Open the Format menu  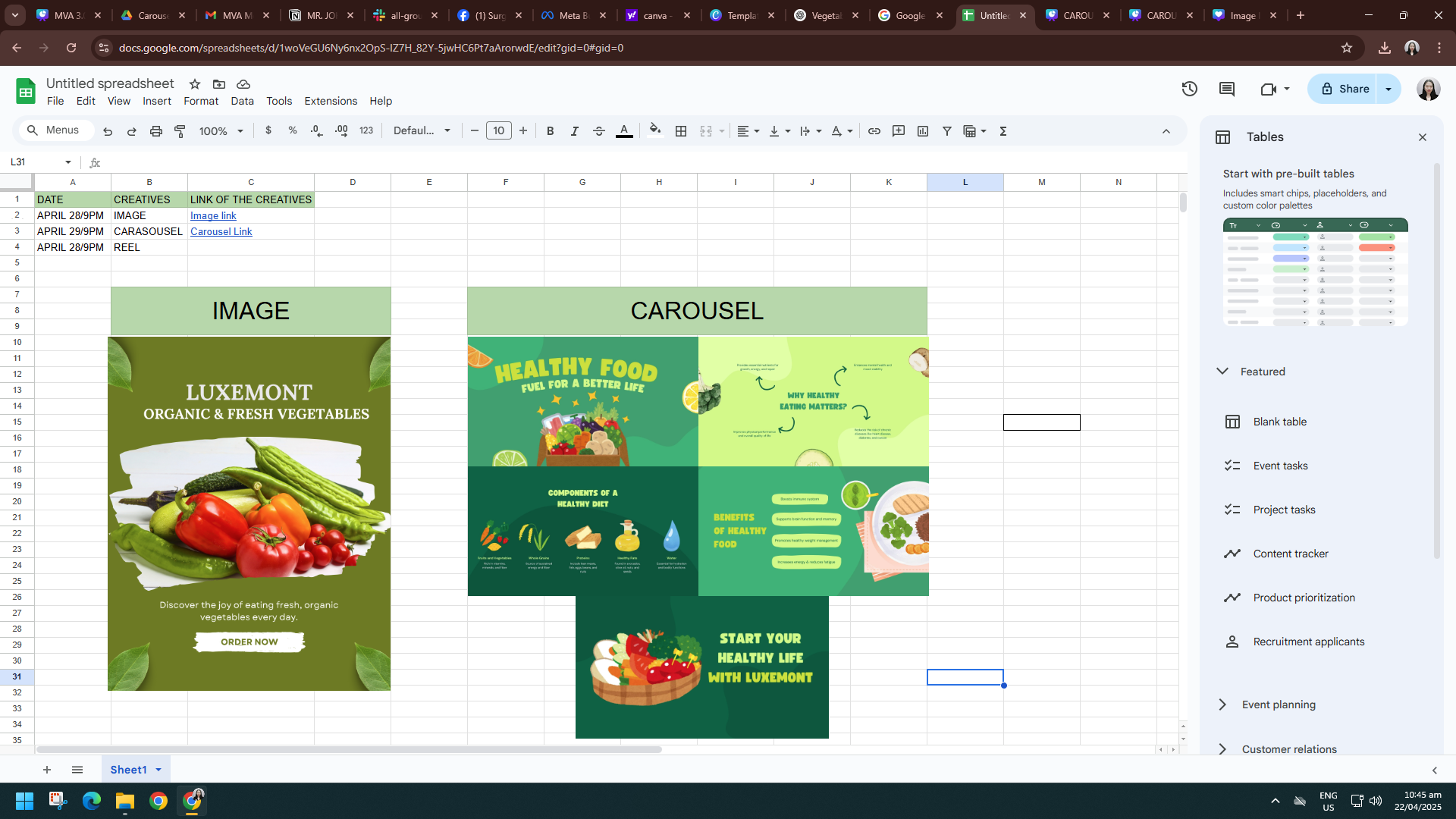[x=201, y=101]
